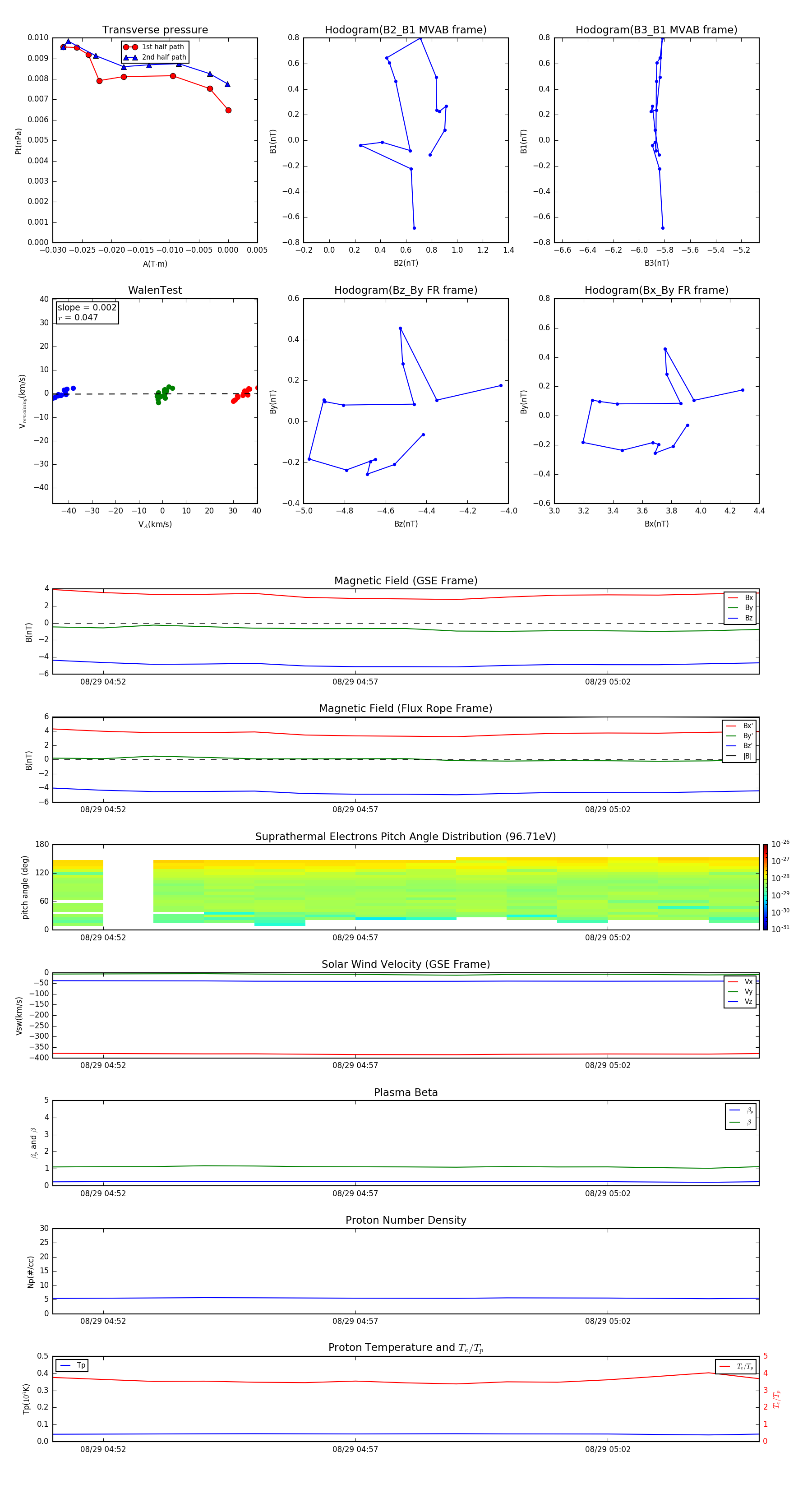Click the colorbar "10^-31" bottom label
This screenshot has width=812, height=1489.
point(780,929)
